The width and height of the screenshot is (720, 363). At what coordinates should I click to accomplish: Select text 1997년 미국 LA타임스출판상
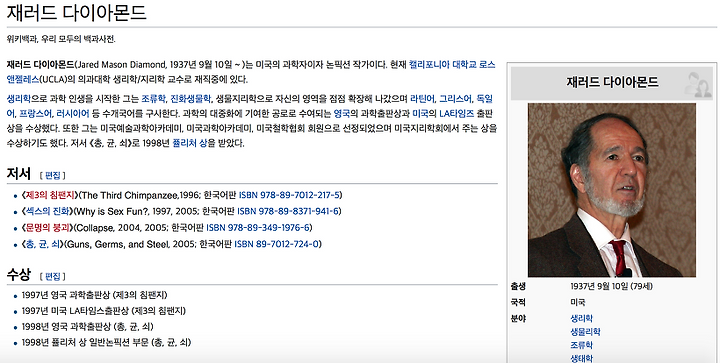(75, 311)
